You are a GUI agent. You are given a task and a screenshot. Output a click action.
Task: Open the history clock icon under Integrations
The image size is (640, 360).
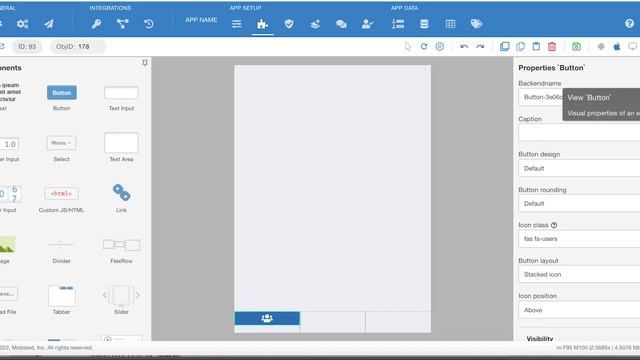(149, 24)
